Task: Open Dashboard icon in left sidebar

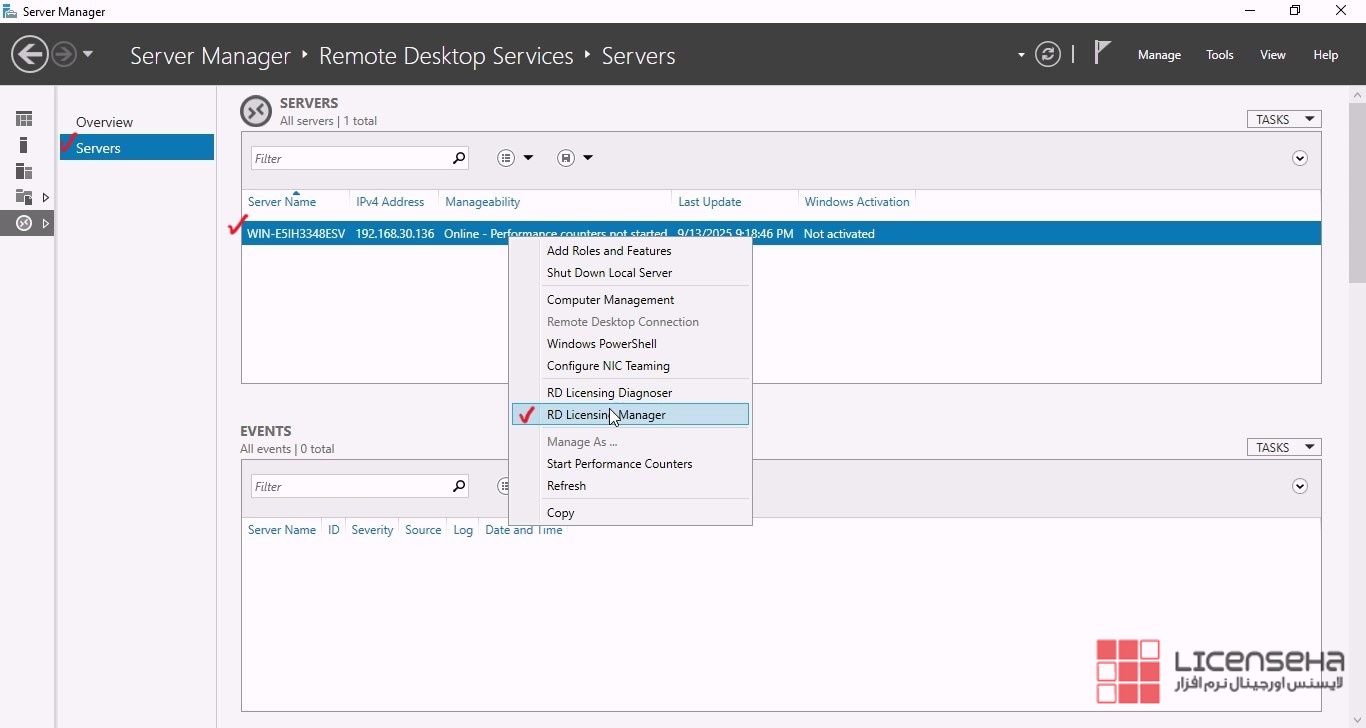Action: 24,119
